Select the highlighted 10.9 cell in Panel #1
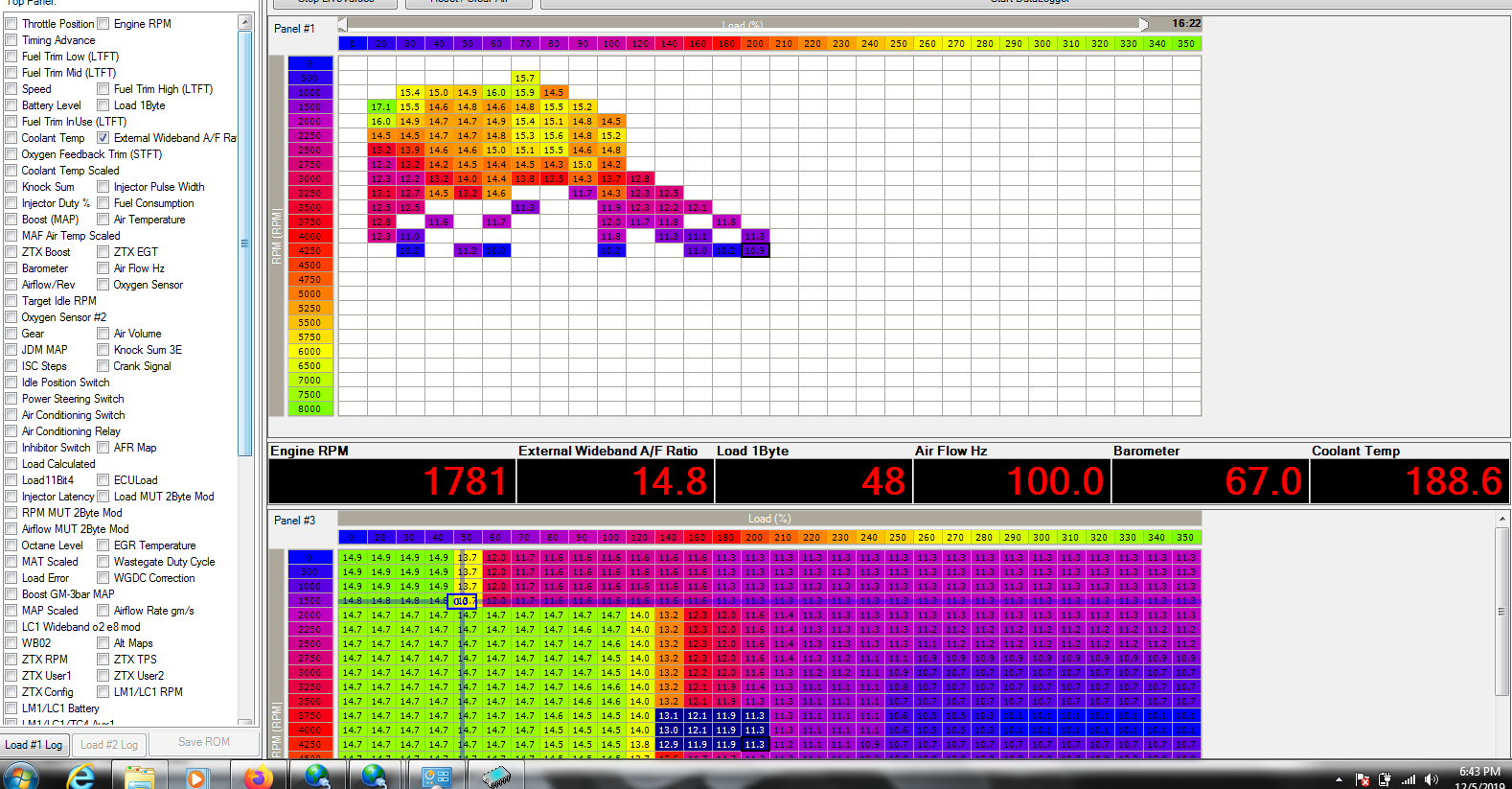Screen dimensions: 1512x789 coord(755,251)
